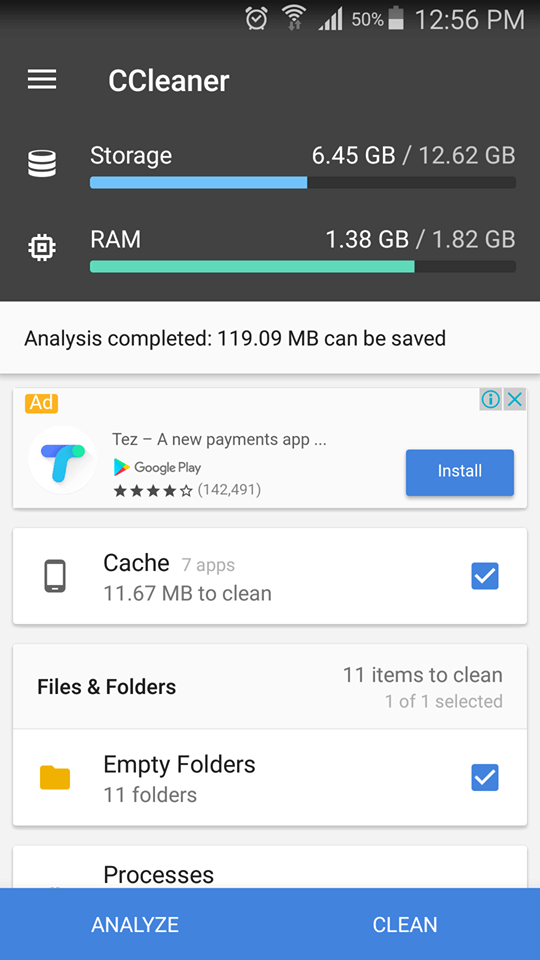The image size is (540, 960).
Task: Uncheck the Empty Folders checkbox
Action: point(485,778)
